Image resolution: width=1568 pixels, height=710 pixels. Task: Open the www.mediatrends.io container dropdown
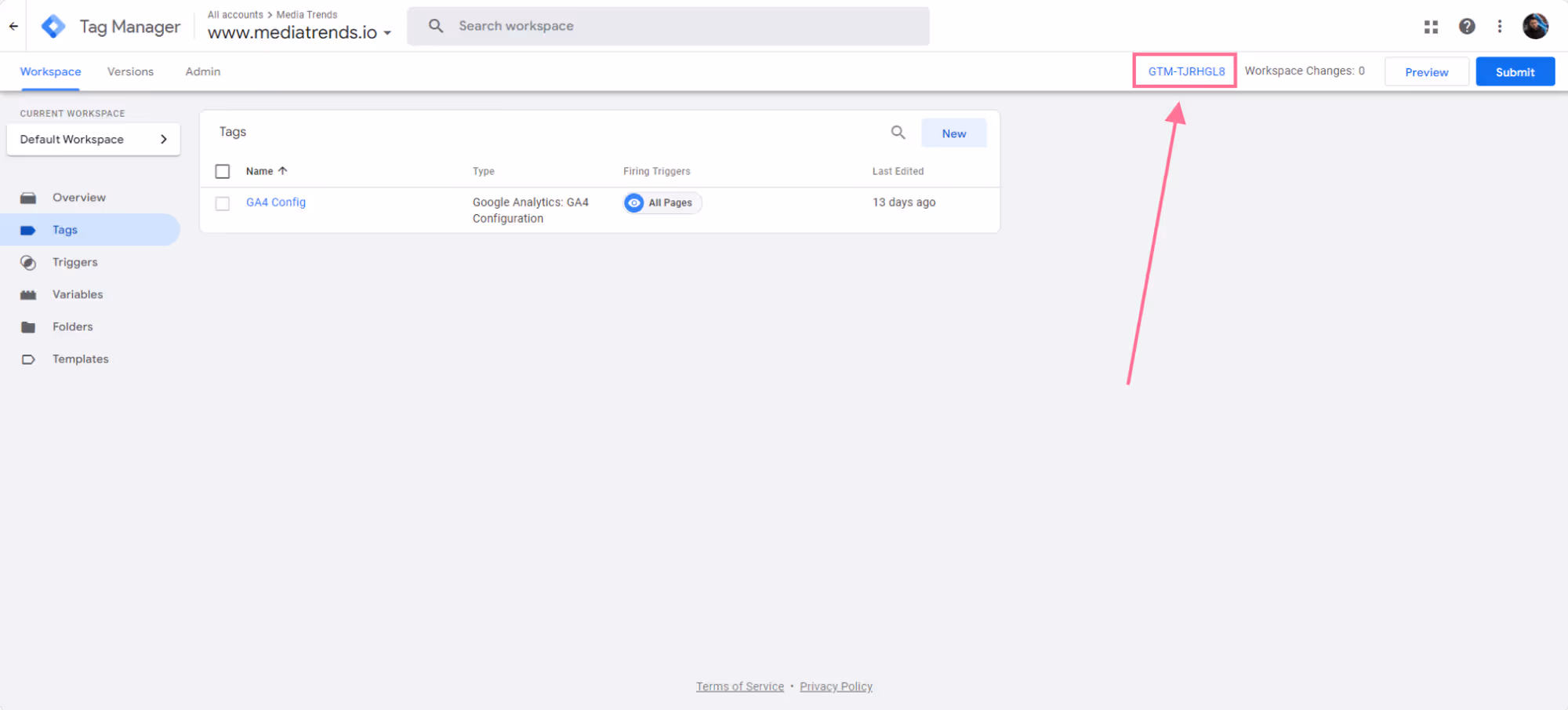pyautogui.click(x=299, y=32)
